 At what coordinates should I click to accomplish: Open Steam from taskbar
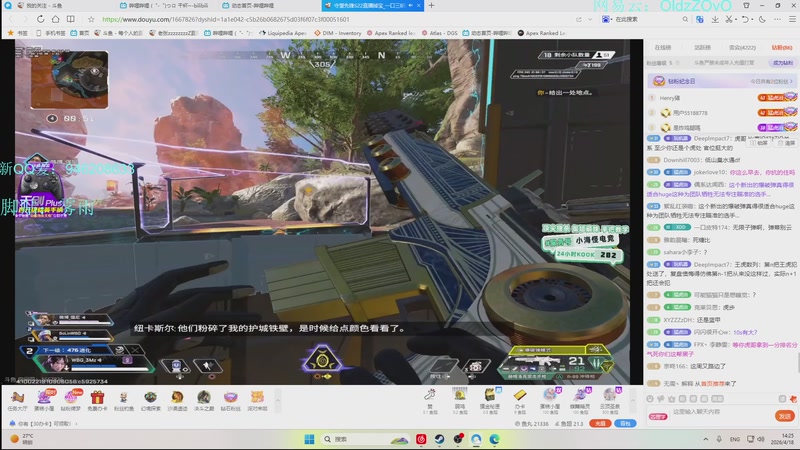pos(439,439)
